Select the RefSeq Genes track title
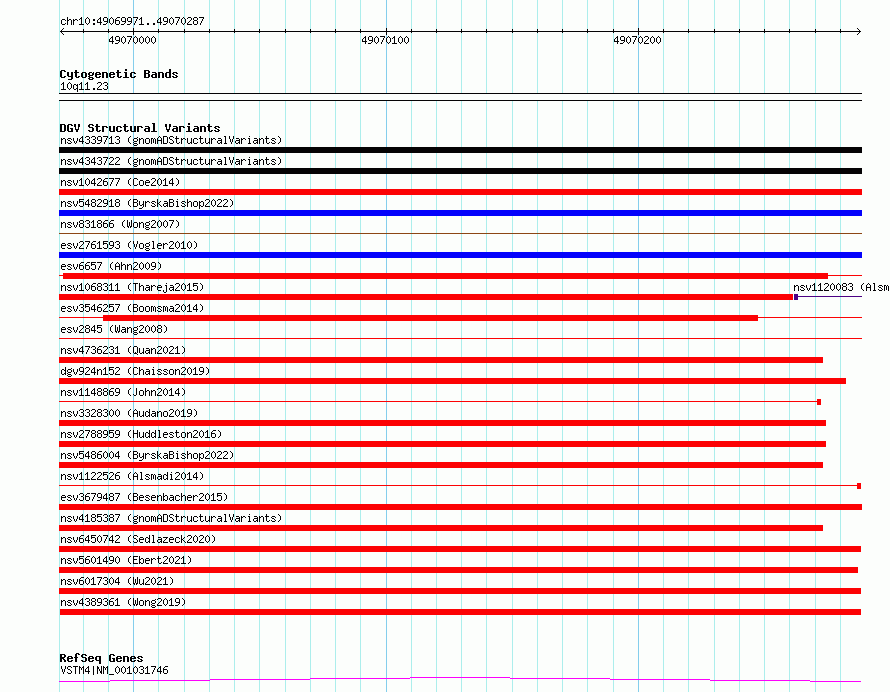The height and width of the screenshot is (692, 890). pos(101,658)
